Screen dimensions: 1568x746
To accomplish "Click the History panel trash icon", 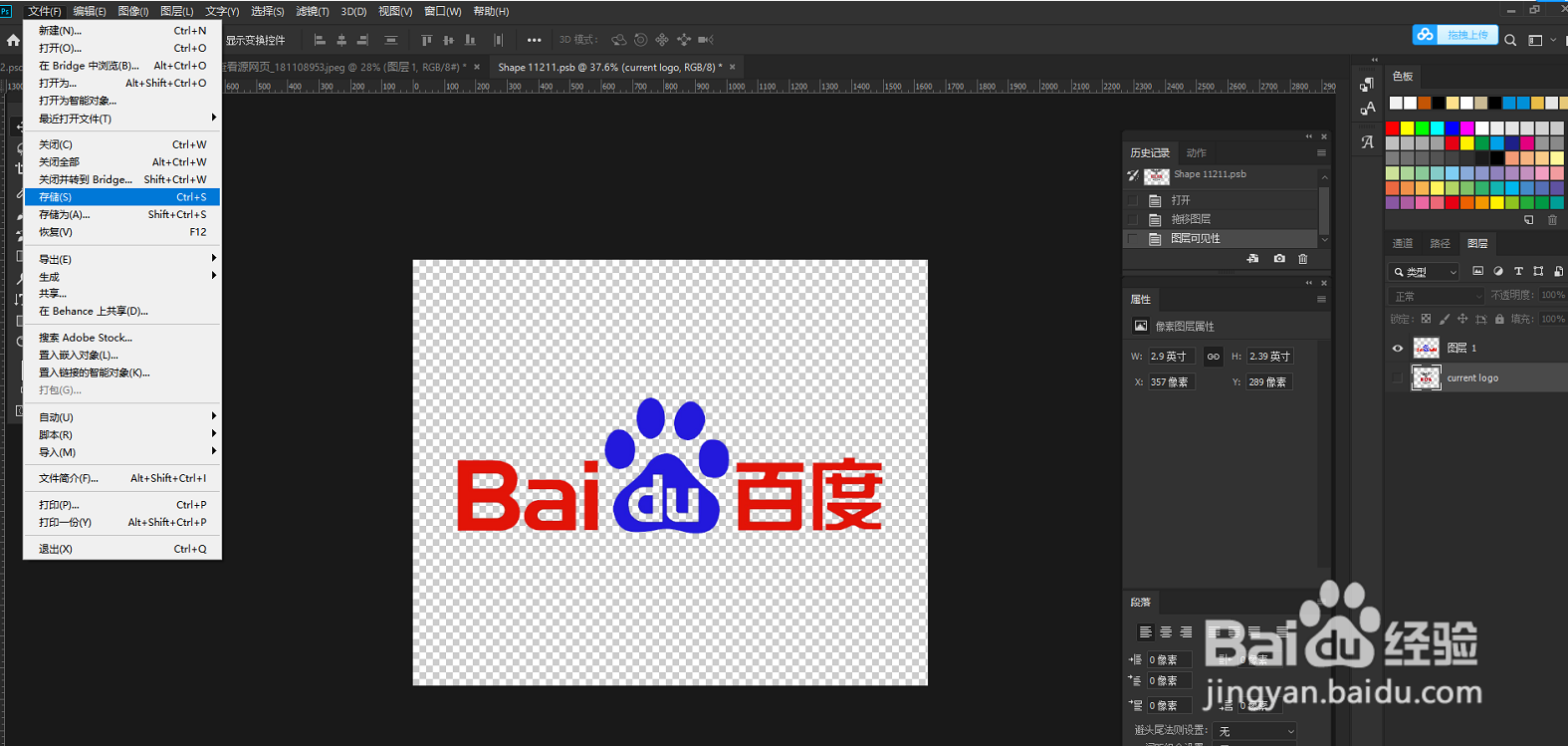I will (x=1303, y=259).
